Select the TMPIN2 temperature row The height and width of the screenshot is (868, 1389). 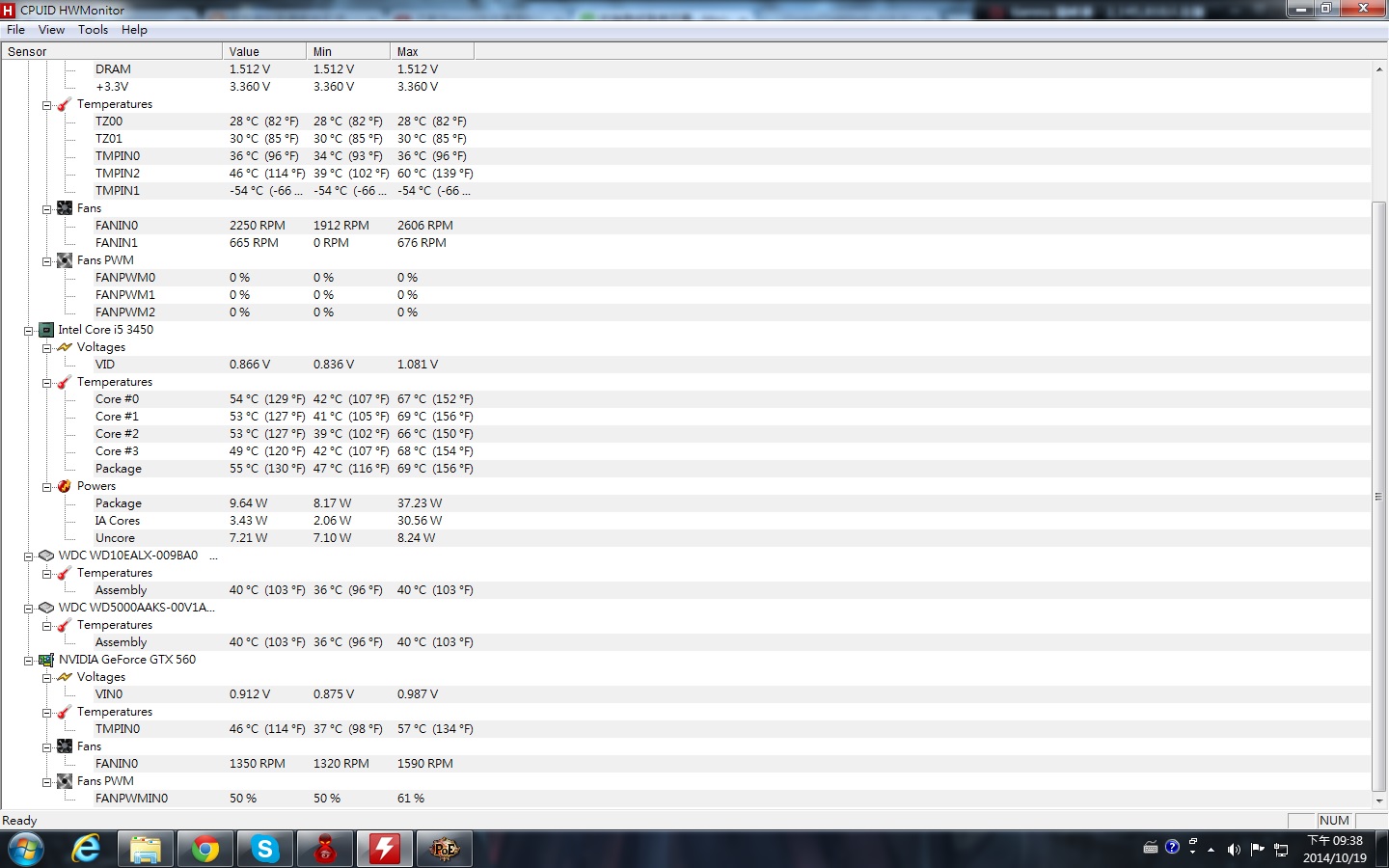(686, 174)
